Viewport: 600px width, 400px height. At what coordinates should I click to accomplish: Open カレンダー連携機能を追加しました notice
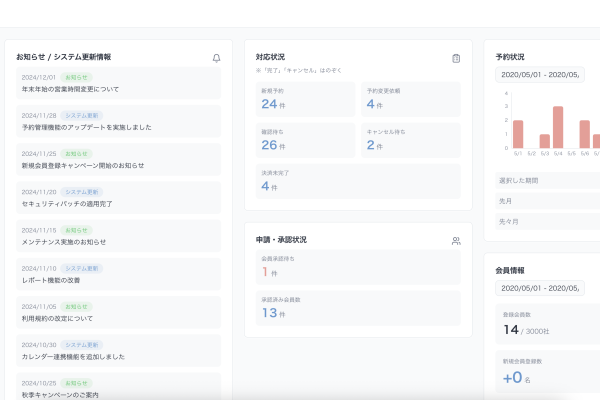[119, 350]
